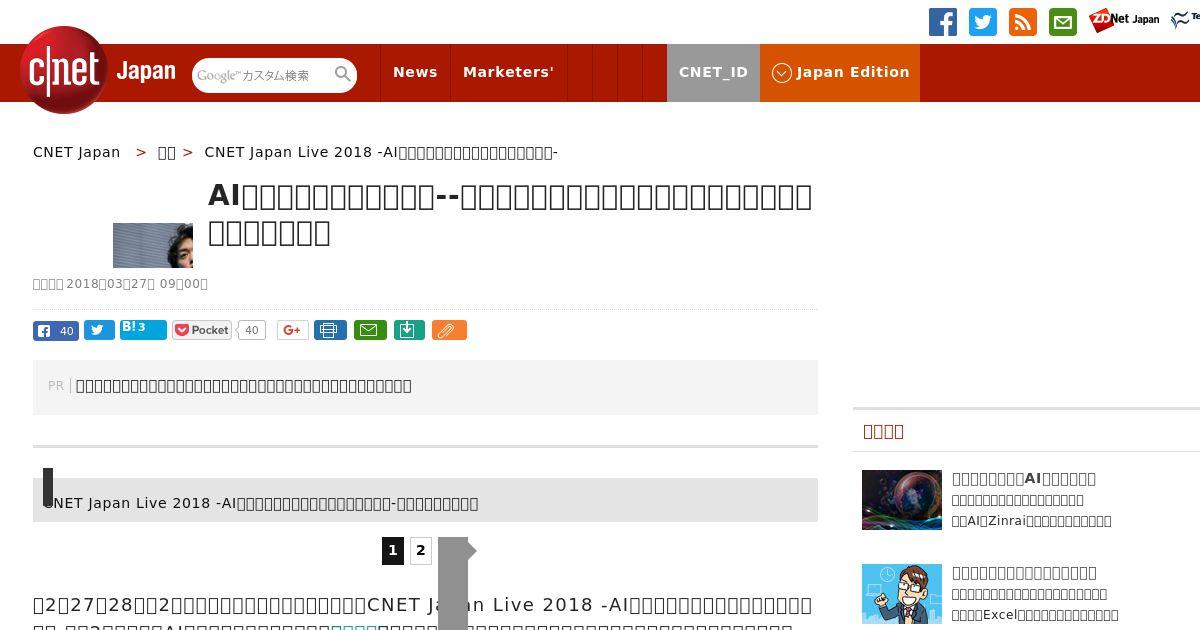Print the article via the printer icon

coord(330,330)
